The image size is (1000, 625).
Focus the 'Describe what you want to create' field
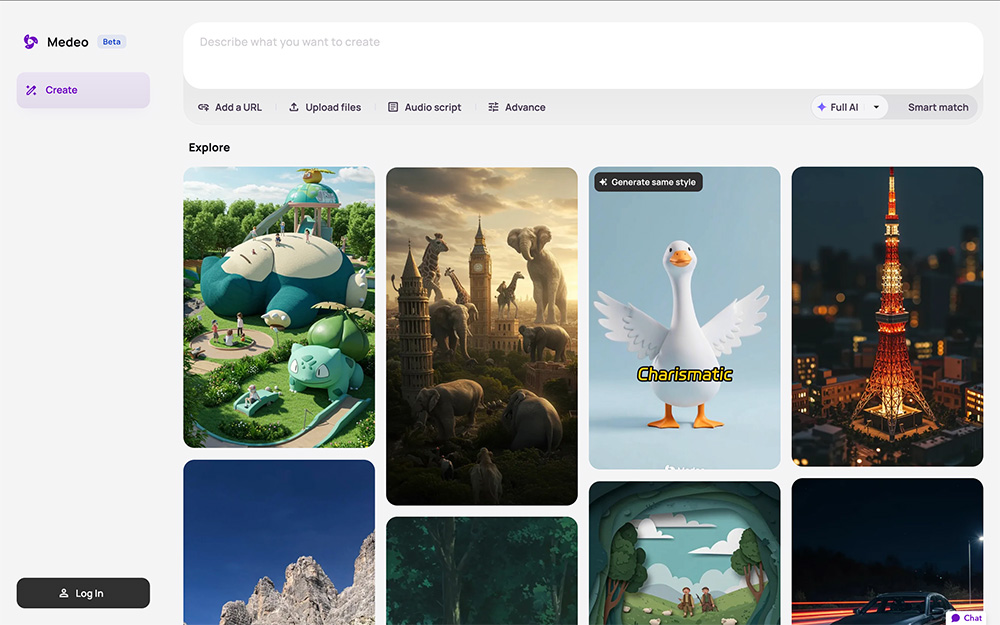[583, 55]
